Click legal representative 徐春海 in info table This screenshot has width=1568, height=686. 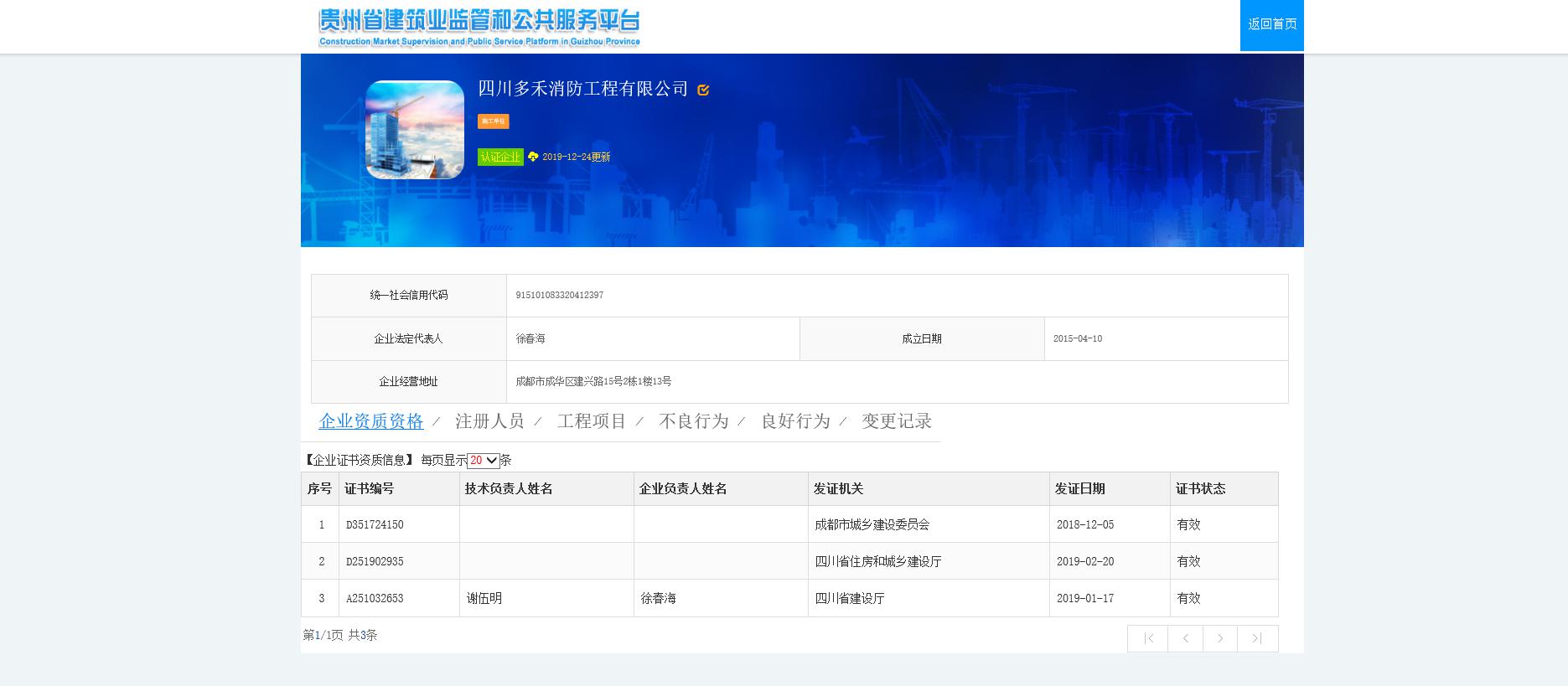point(530,339)
